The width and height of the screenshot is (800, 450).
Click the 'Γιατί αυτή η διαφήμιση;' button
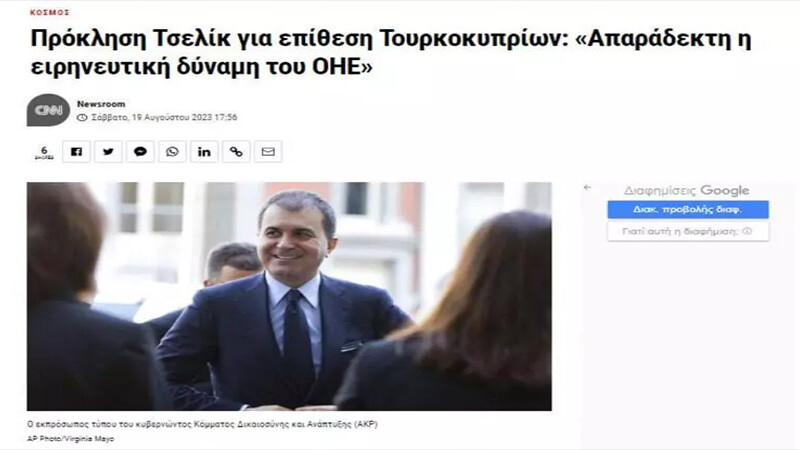pyautogui.click(x=688, y=231)
